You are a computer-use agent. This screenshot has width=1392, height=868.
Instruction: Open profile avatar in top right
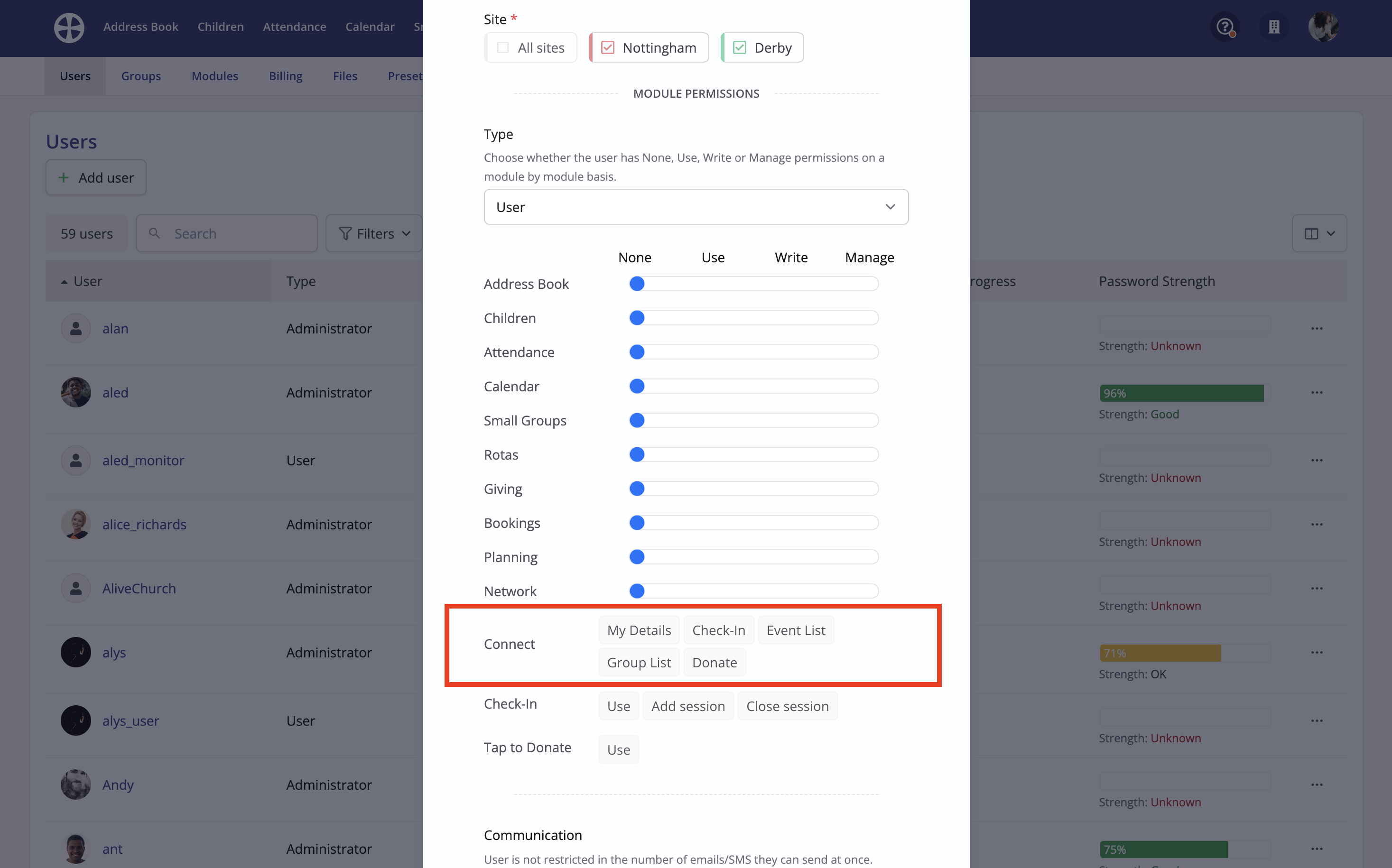[x=1323, y=27]
